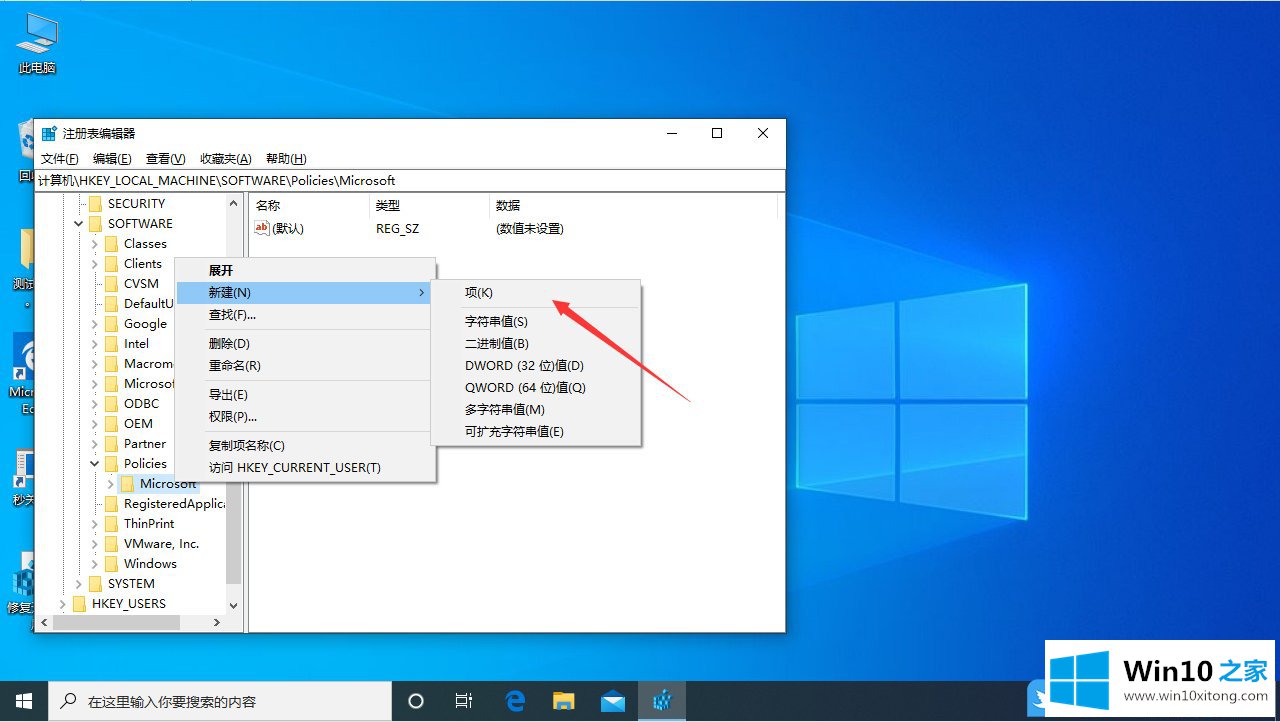
Task: Click folder icon beside SECURITY
Action: click(x=96, y=203)
